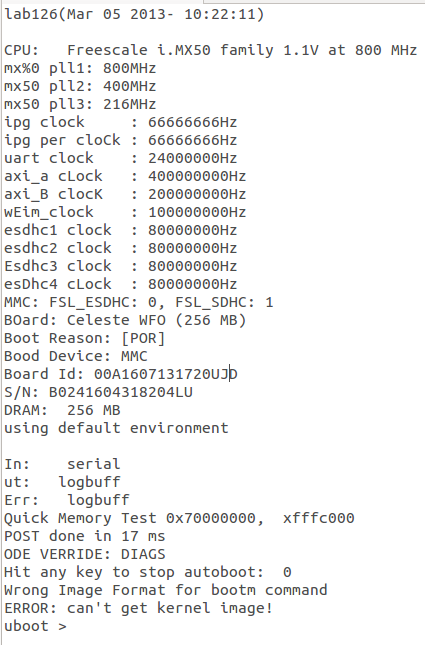Image resolution: width=425 pixels, height=645 pixels.
Task: Click the Wrong Image Format line
Action: (x=166, y=590)
